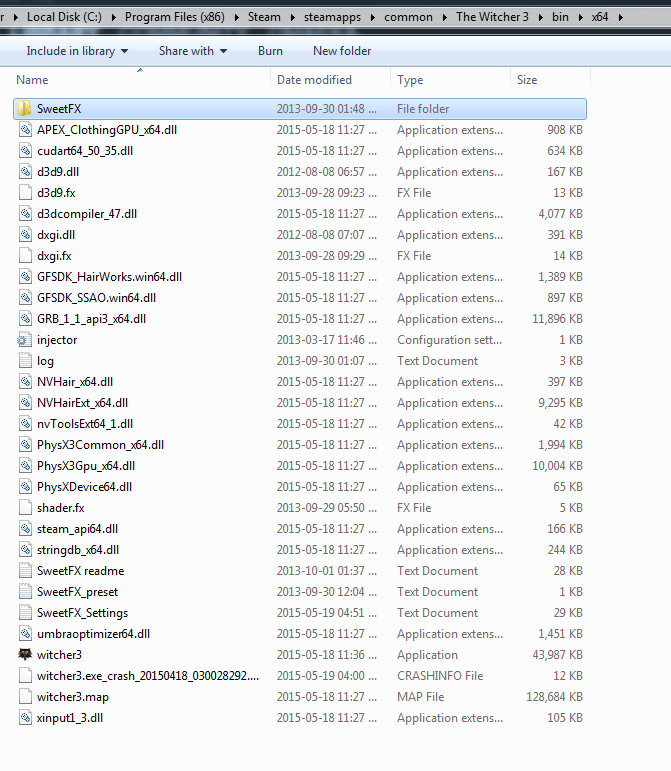Select the nvToolsExt64_1.dll file name
This screenshot has width=671, height=771.
[x=85, y=424]
